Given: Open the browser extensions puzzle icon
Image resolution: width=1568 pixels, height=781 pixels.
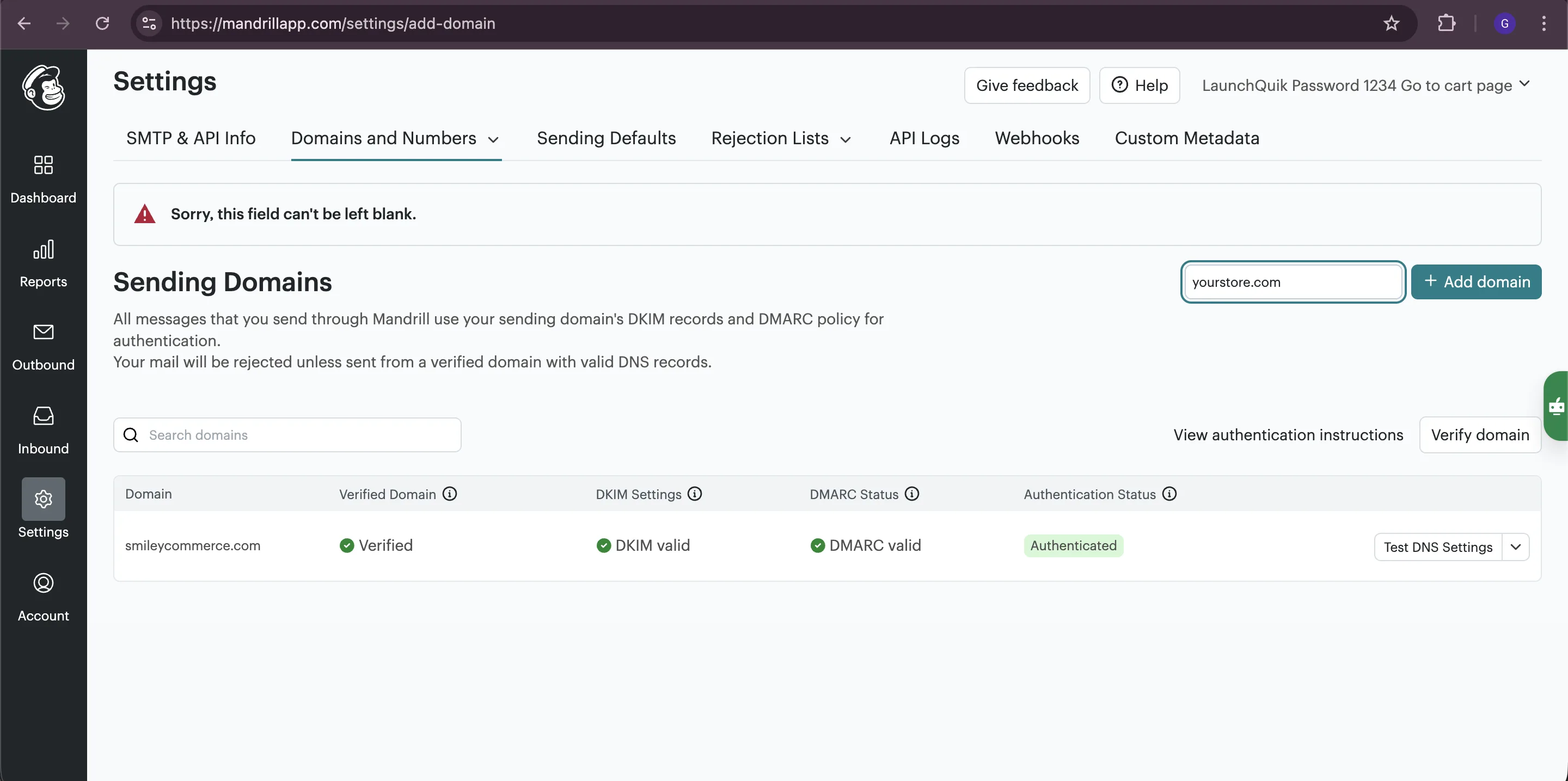Looking at the screenshot, I should click(1446, 23).
